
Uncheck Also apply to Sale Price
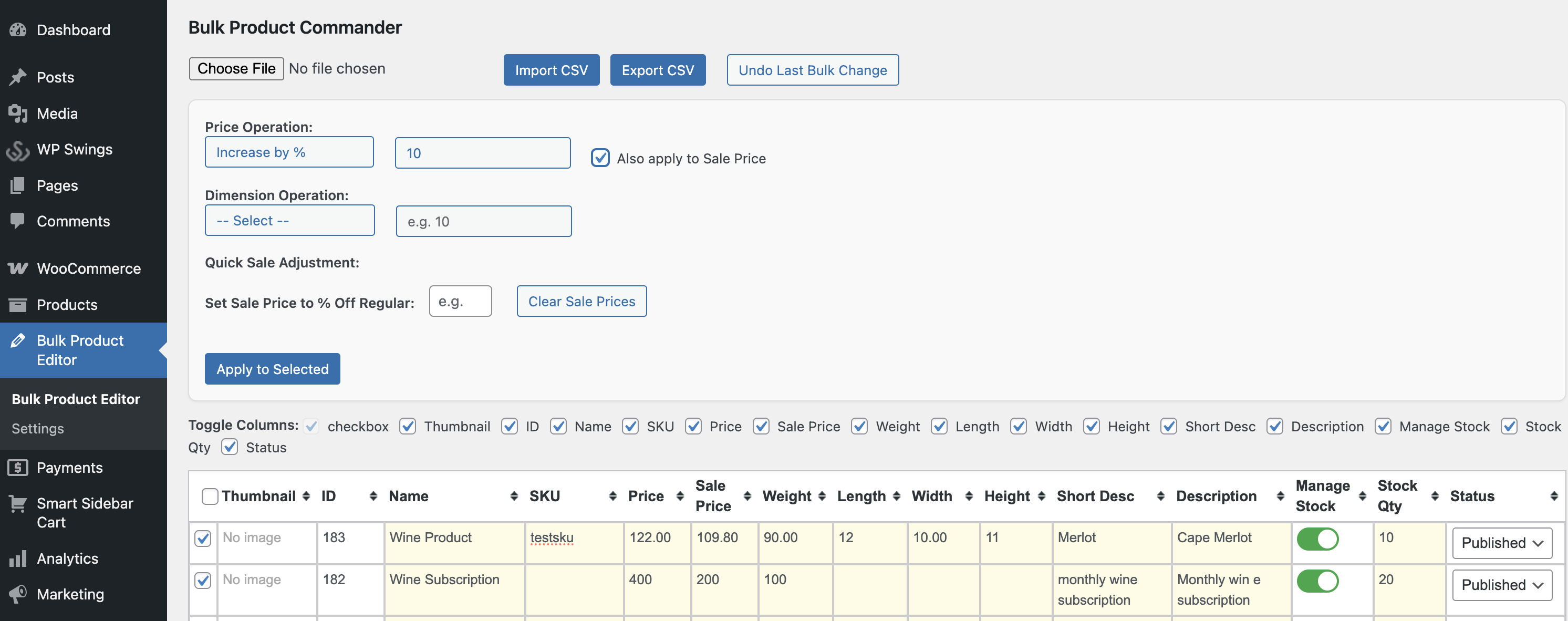point(600,158)
